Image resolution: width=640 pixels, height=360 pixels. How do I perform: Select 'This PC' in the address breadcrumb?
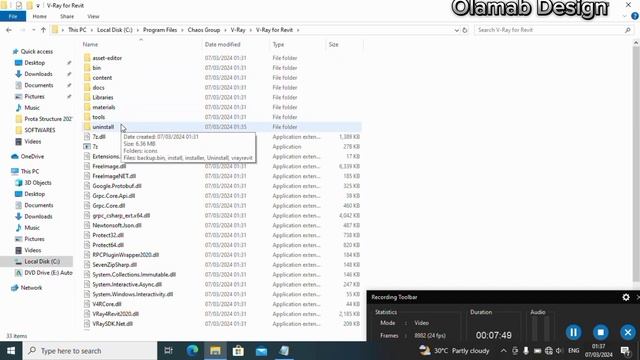(77, 30)
